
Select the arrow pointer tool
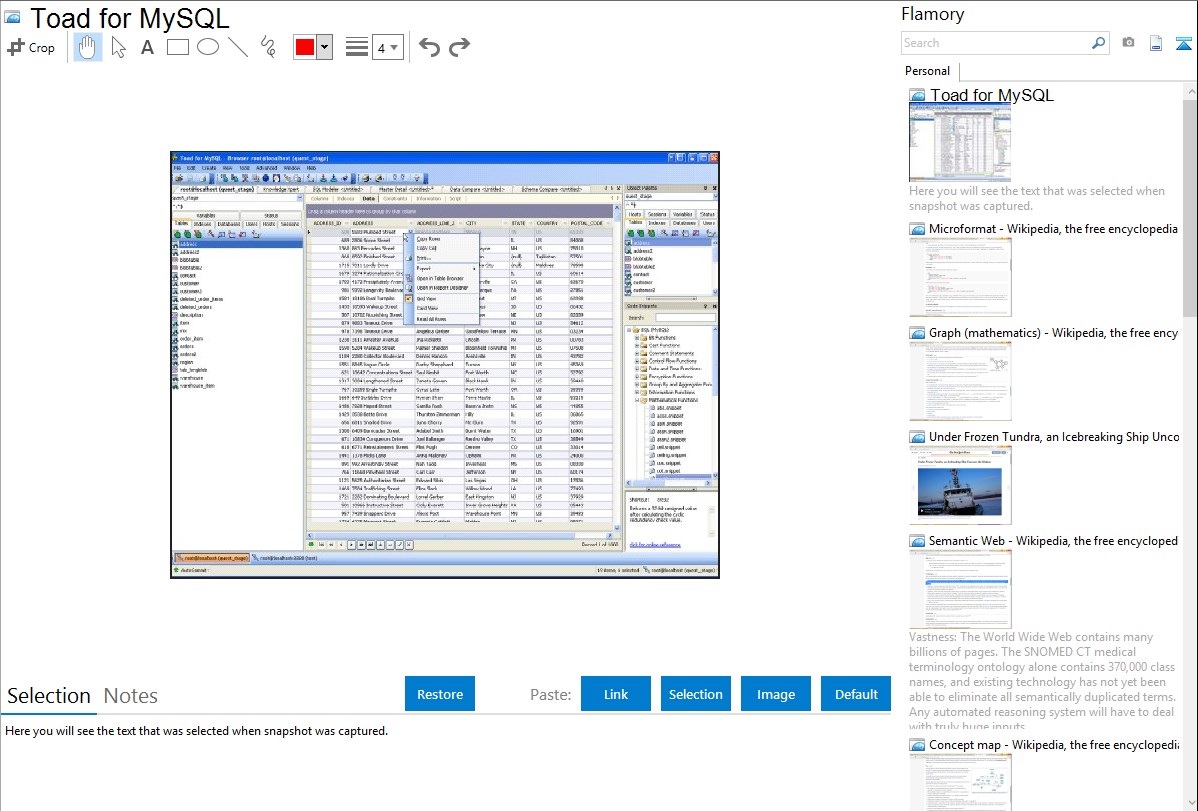tap(118, 47)
